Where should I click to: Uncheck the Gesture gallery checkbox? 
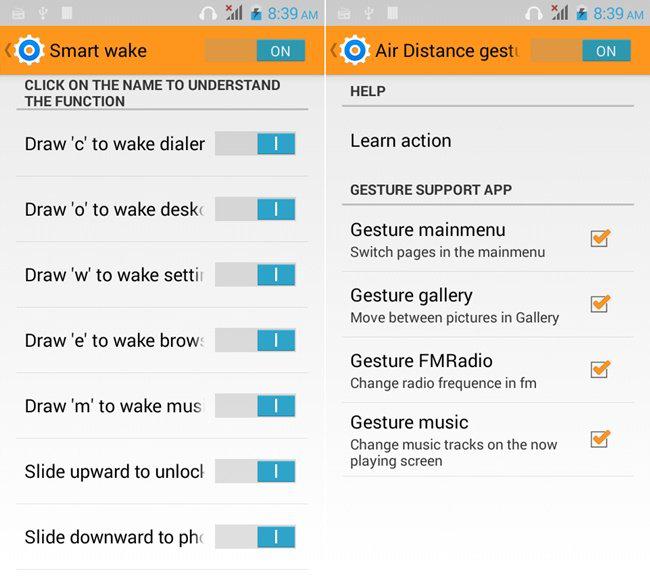600,304
